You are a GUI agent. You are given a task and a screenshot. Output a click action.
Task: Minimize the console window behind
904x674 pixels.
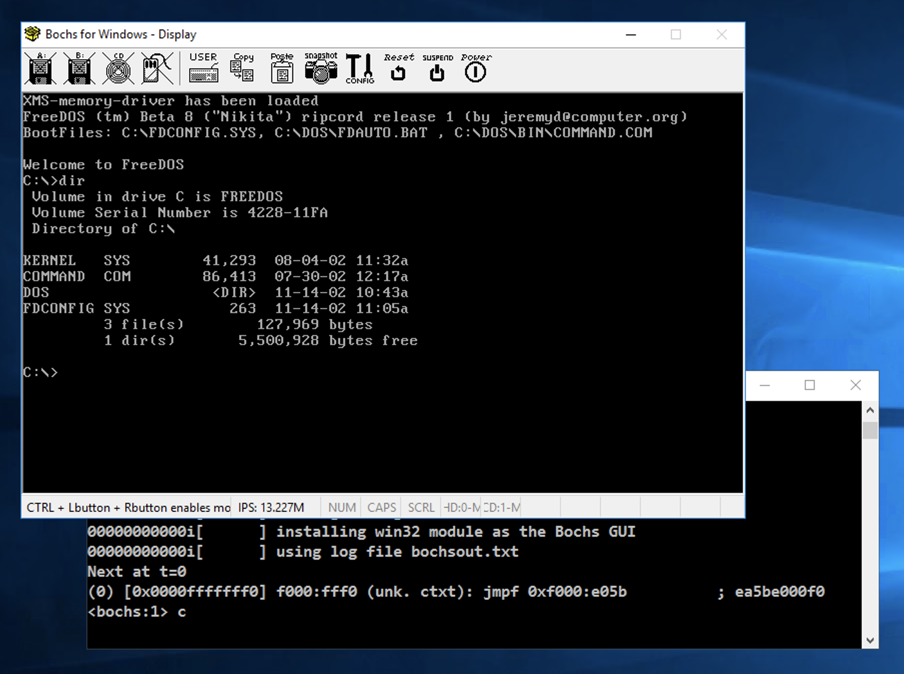point(765,385)
